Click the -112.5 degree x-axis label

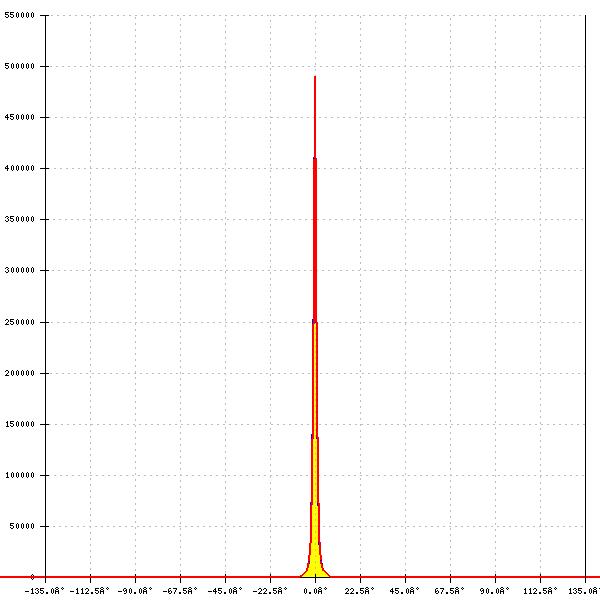click(x=90, y=591)
